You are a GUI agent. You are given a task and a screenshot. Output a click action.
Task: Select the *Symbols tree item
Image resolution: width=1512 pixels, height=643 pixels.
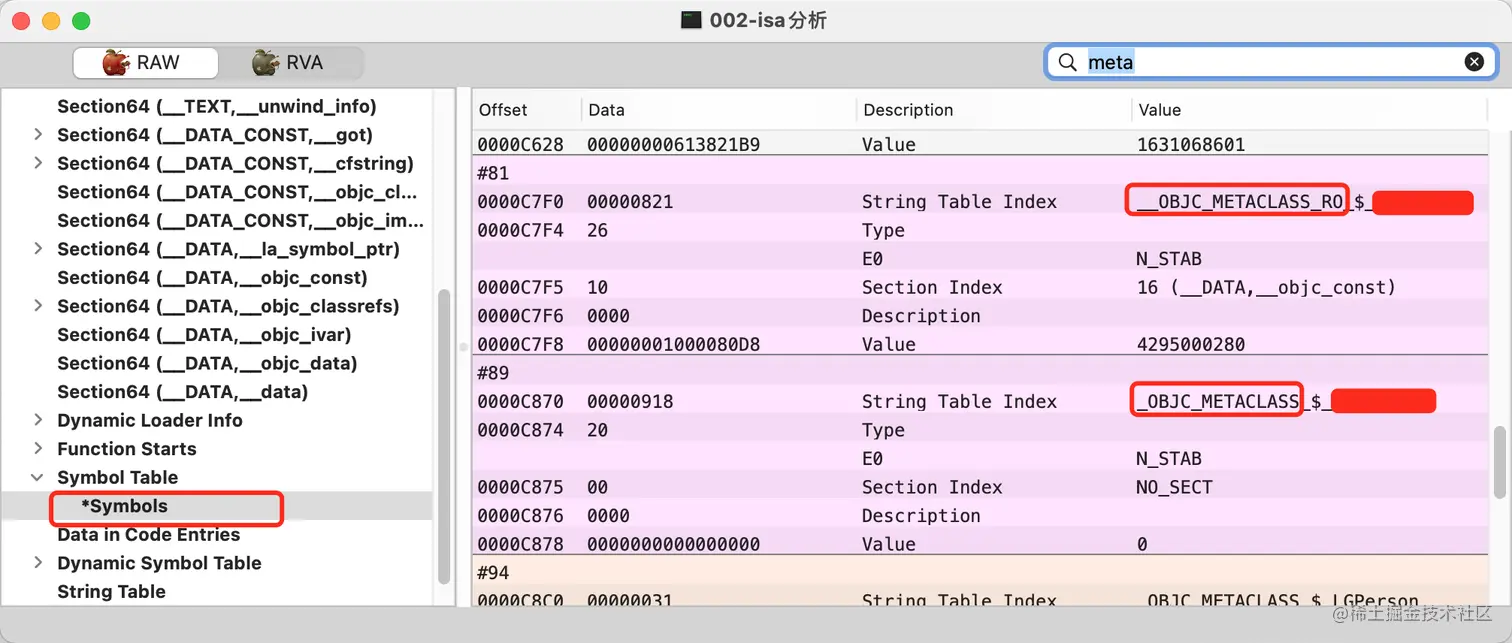[x=124, y=506]
